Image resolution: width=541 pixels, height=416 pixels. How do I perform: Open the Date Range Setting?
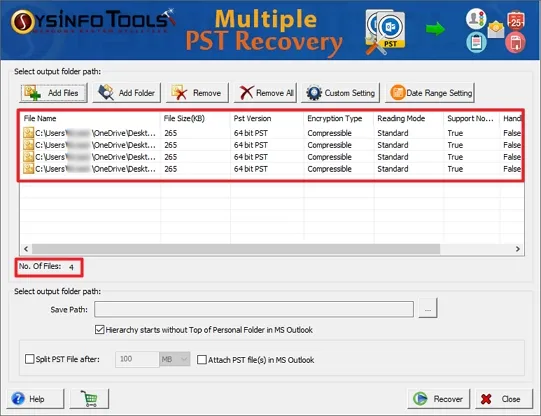click(430, 93)
